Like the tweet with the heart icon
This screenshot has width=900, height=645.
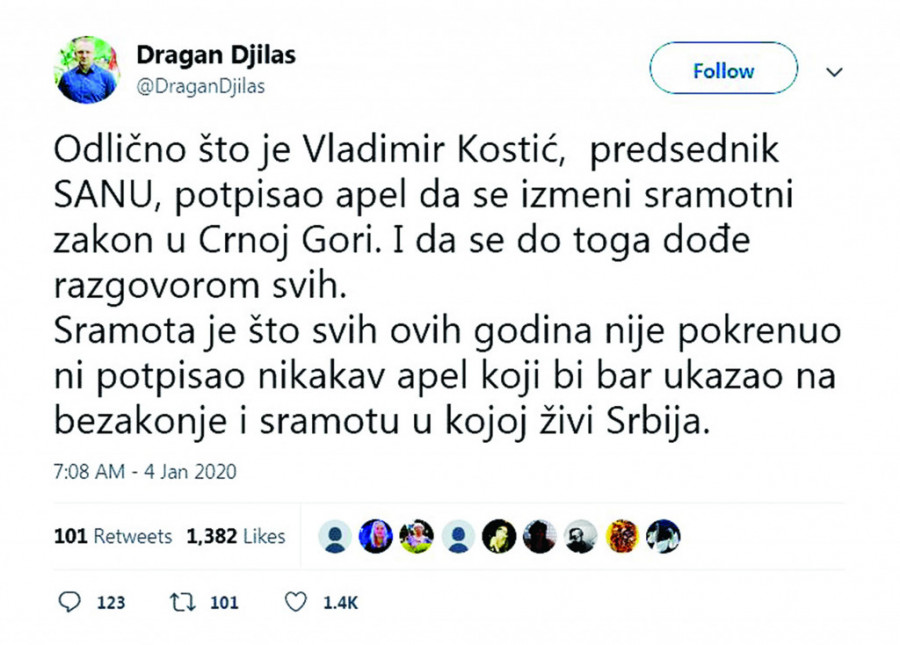coord(295,602)
